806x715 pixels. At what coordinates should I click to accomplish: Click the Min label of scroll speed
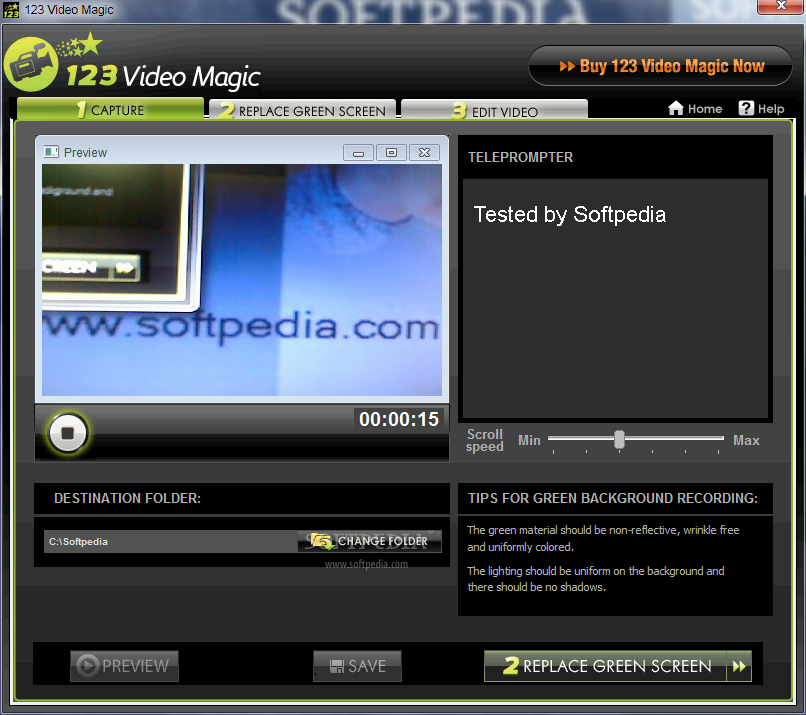point(529,441)
